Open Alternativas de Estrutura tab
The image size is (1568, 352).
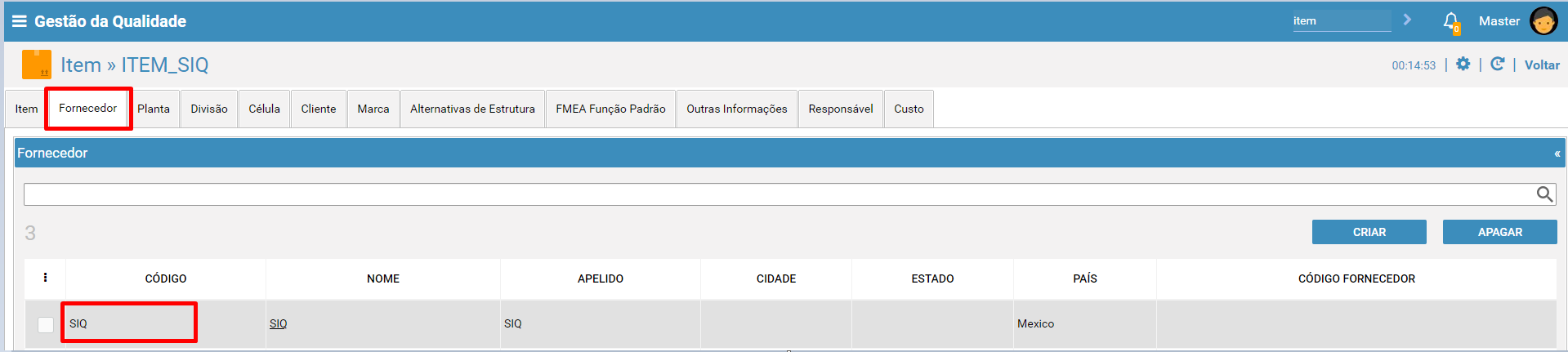pos(472,109)
